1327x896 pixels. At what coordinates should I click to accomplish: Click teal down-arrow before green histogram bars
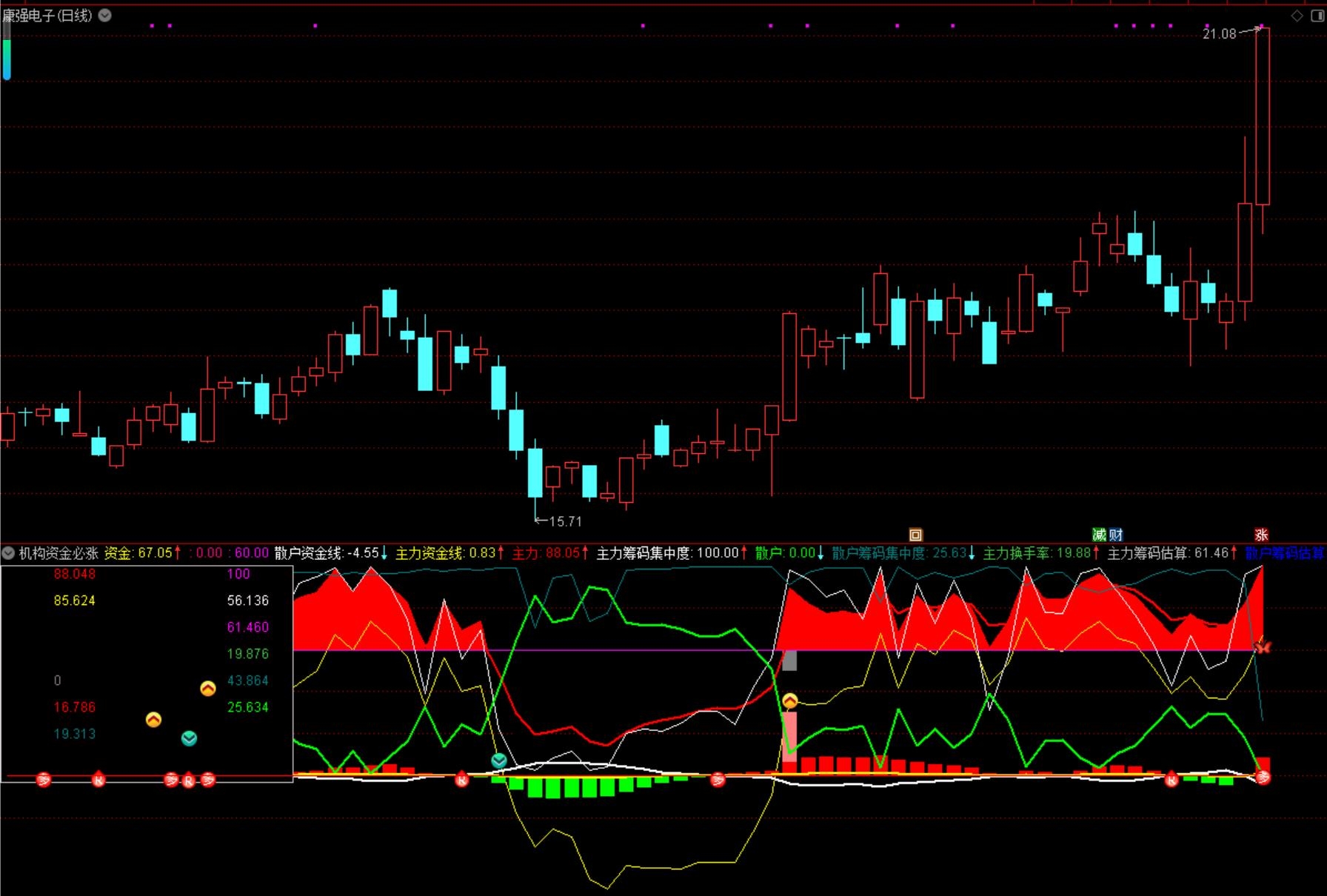(x=499, y=760)
